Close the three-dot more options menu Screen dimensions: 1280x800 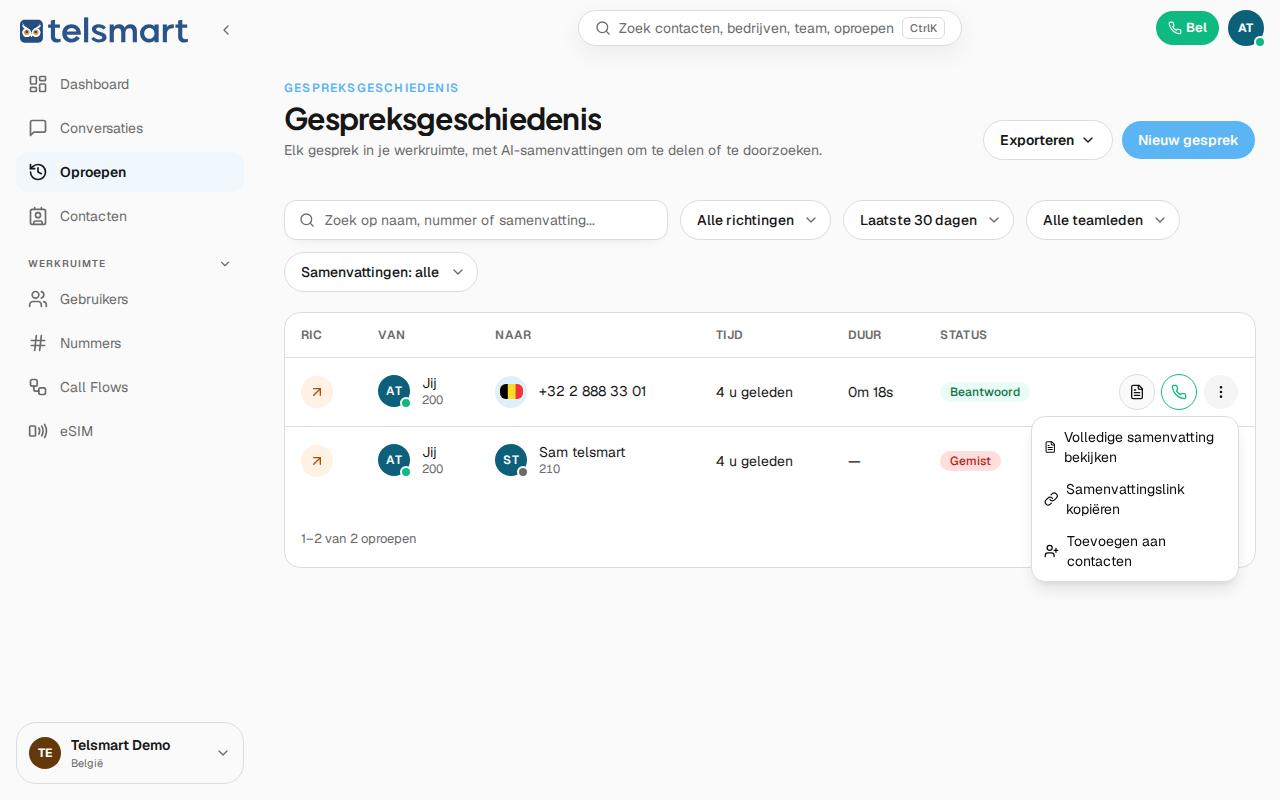(1221, 392)
